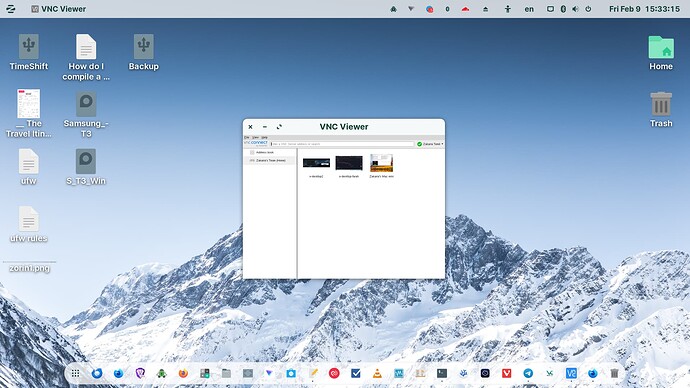
Task: Open the volume control in top panel
Action: click(575, 9)
